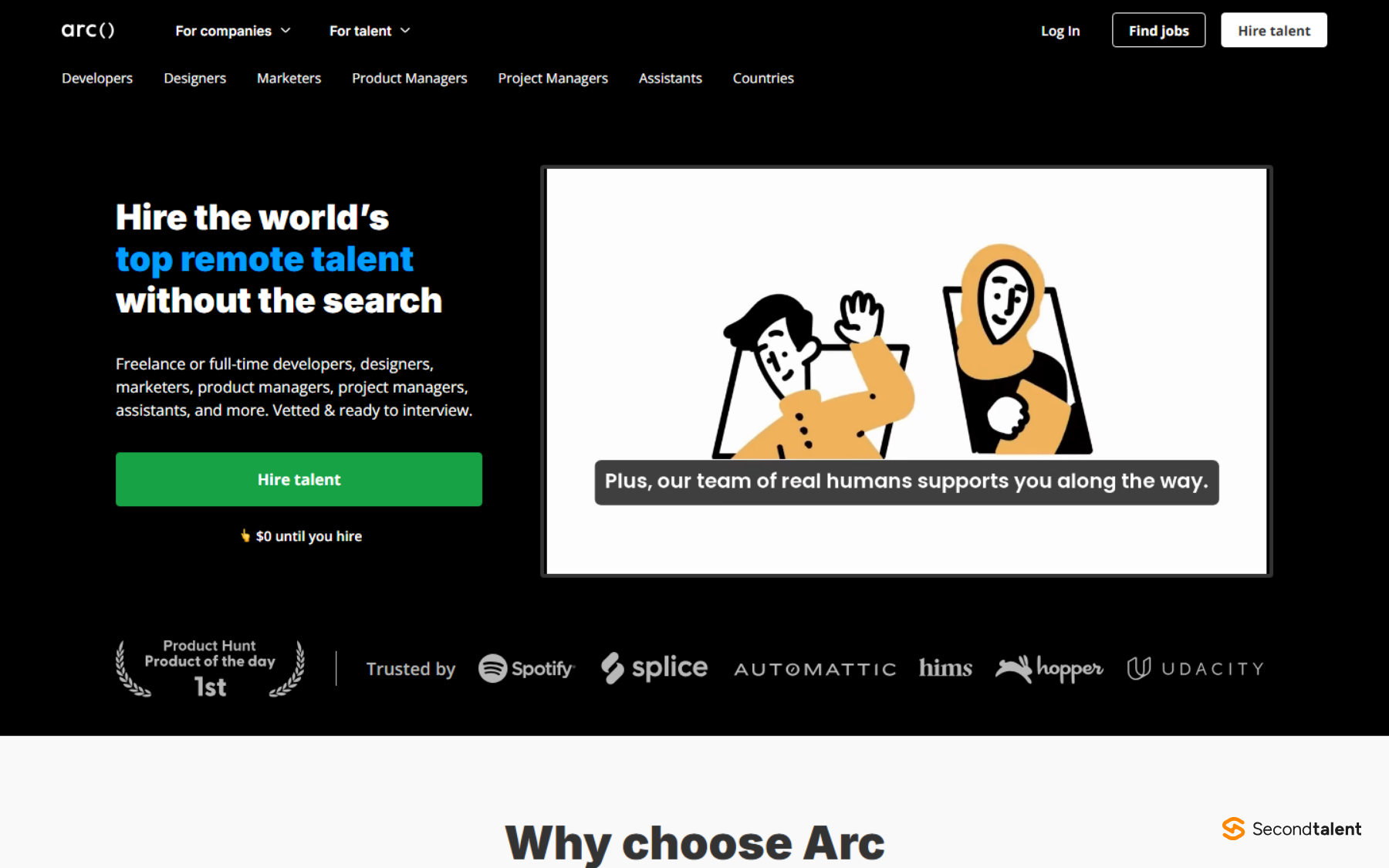Open the Product Managers category
The height and width of the screenshot is (868, 1389).
[x=410, y=78]
